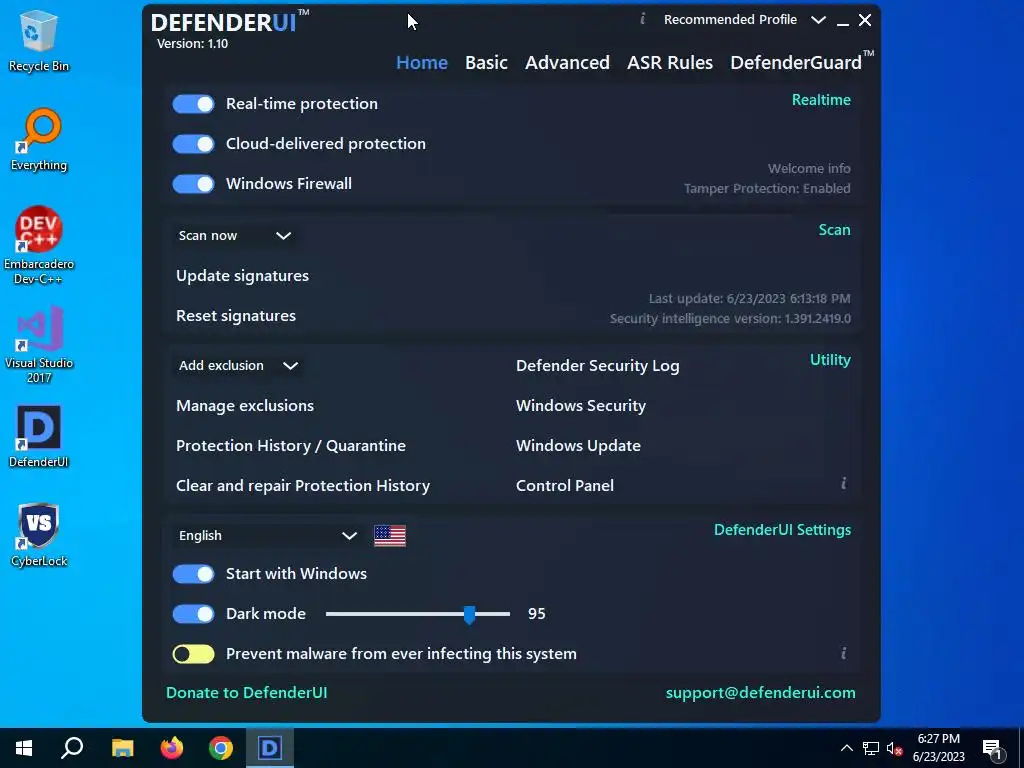Select the CyberLock desktop icon
Viewport: 1024px width, 768px height.
39,536
